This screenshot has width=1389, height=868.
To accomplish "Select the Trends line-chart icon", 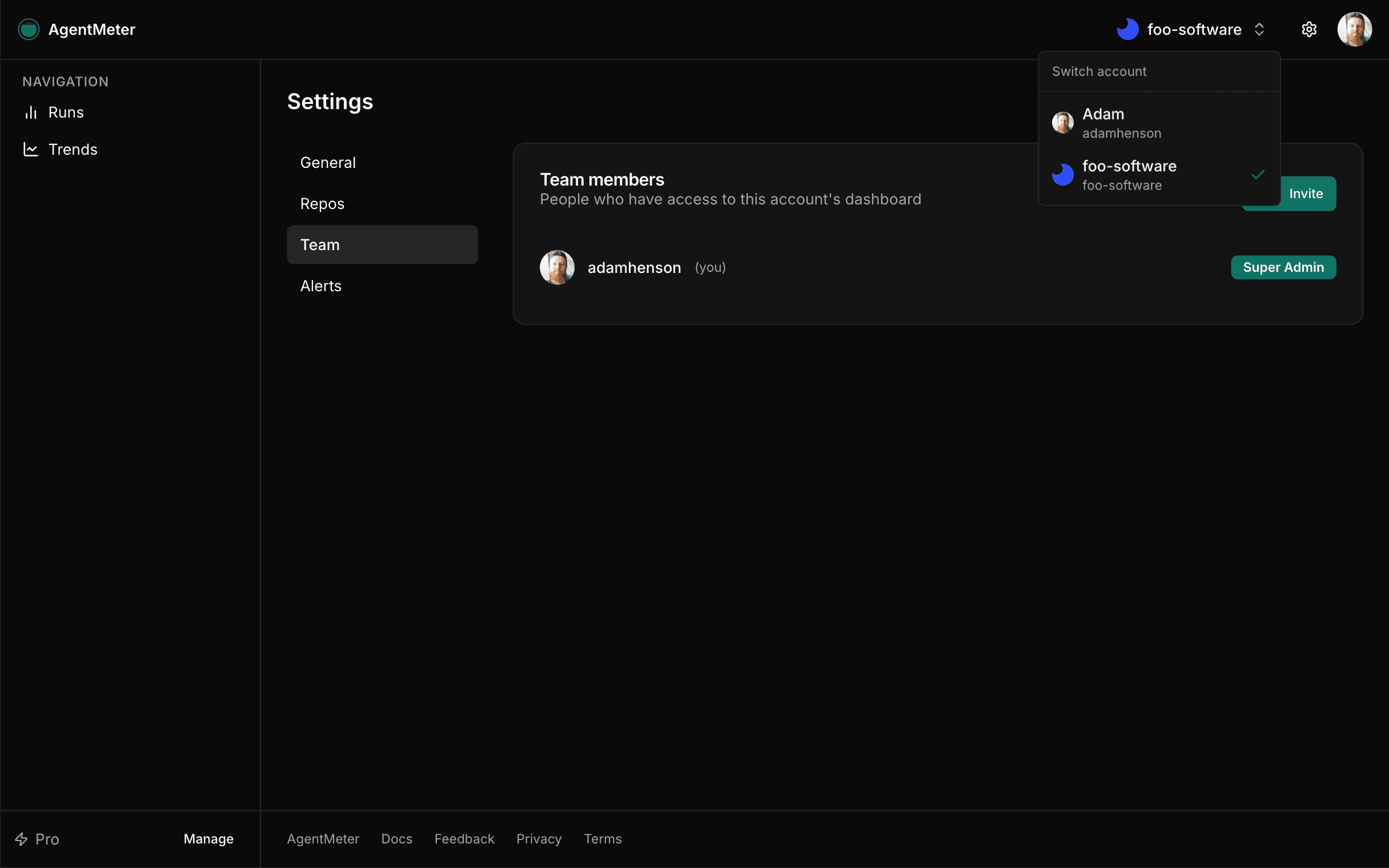I will [30, 149].
